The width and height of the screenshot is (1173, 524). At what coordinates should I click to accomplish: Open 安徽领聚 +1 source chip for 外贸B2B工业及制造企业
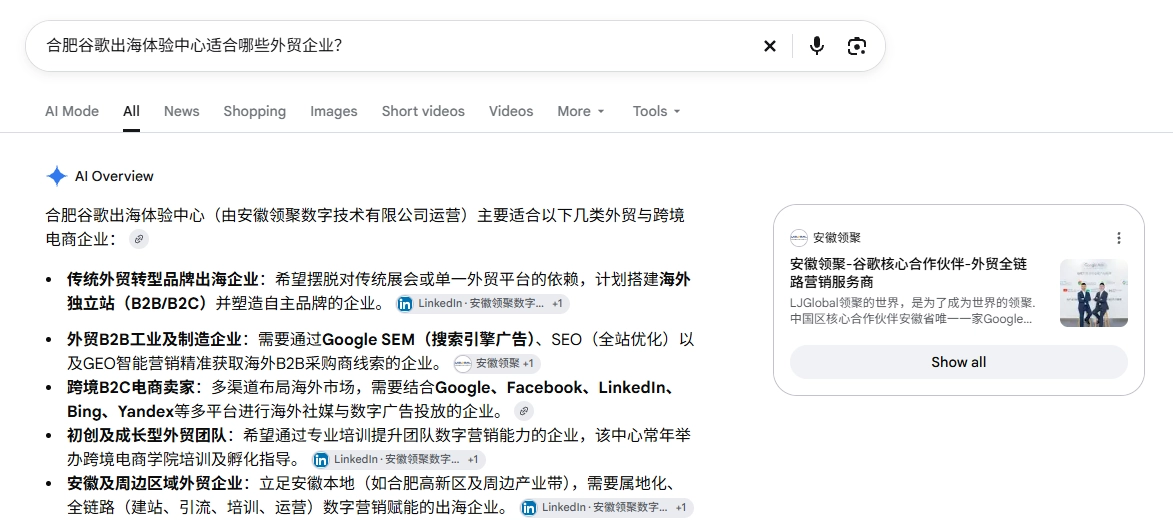point(497,364)
